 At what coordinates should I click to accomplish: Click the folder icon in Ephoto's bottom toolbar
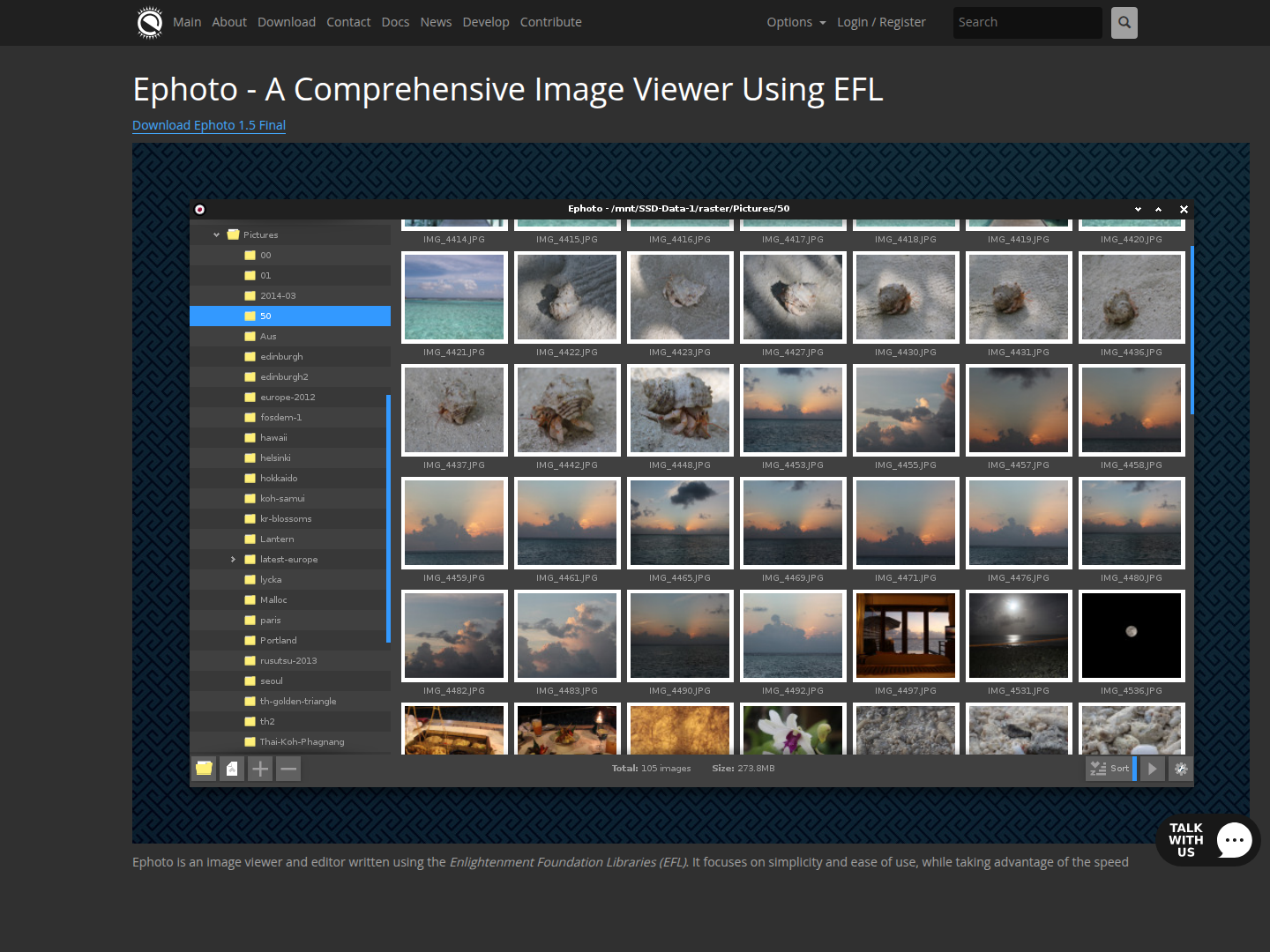(205, 769)
